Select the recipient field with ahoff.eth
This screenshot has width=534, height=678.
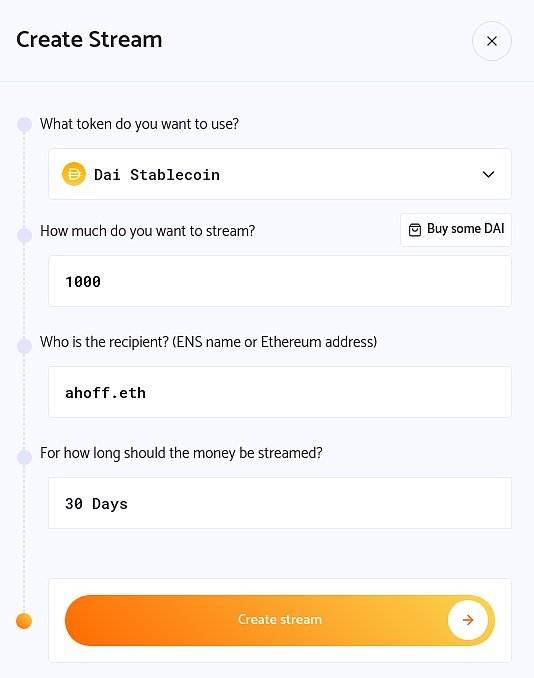pos(280,392)
